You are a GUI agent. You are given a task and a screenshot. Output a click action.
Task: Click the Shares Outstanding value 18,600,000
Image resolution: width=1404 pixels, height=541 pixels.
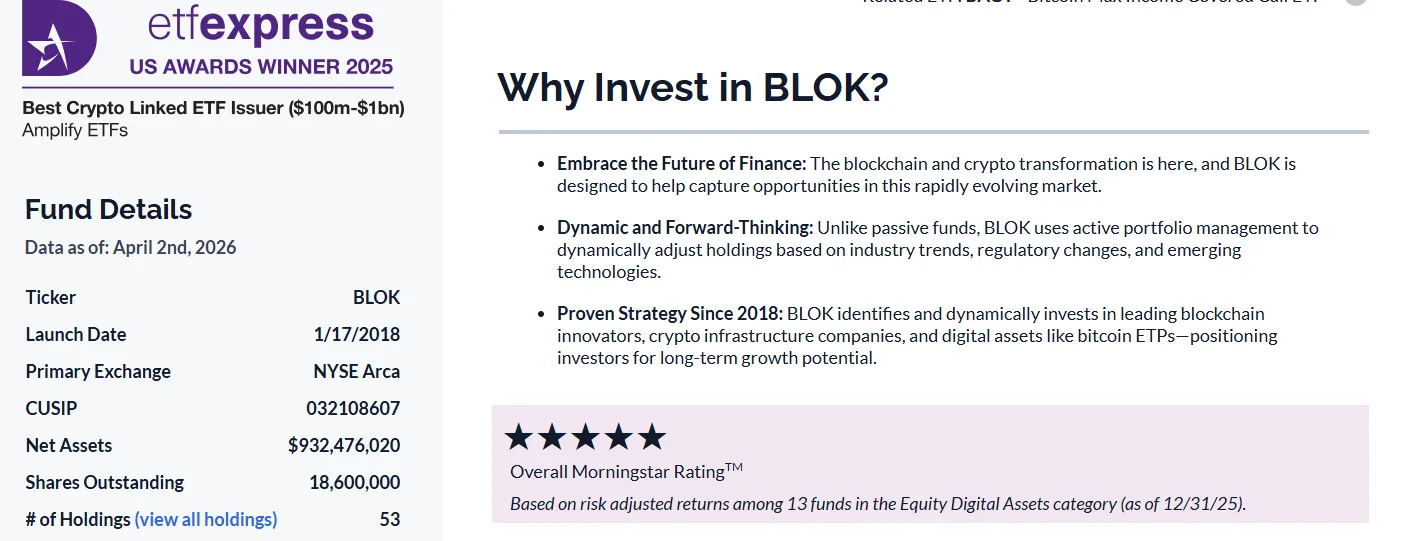click(x=355, y=482)
